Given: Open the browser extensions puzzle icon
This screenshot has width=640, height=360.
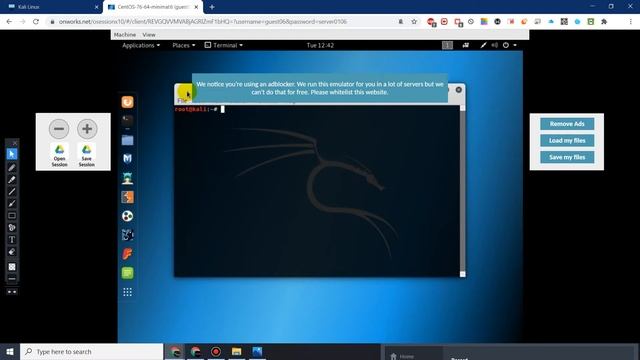Looking at the screenshot, I should (604, 22).
